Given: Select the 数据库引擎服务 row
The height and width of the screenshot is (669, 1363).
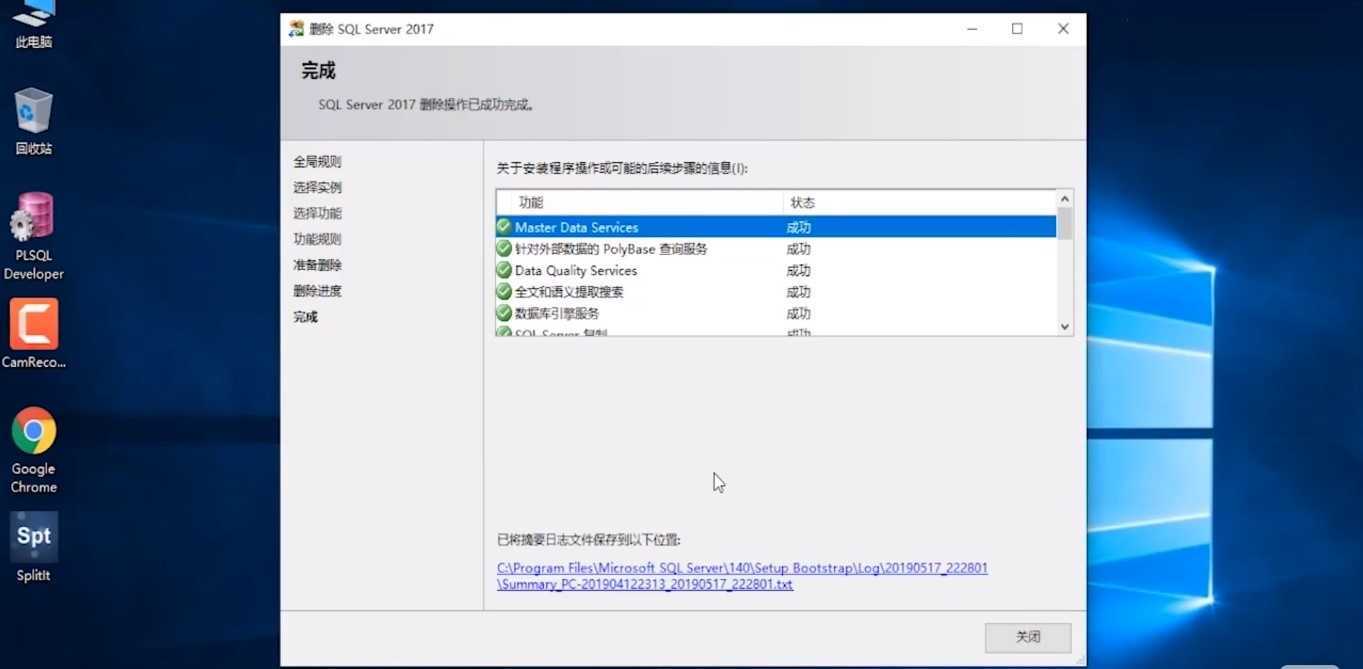Looking at the screenshot, I should click(776, 313).
